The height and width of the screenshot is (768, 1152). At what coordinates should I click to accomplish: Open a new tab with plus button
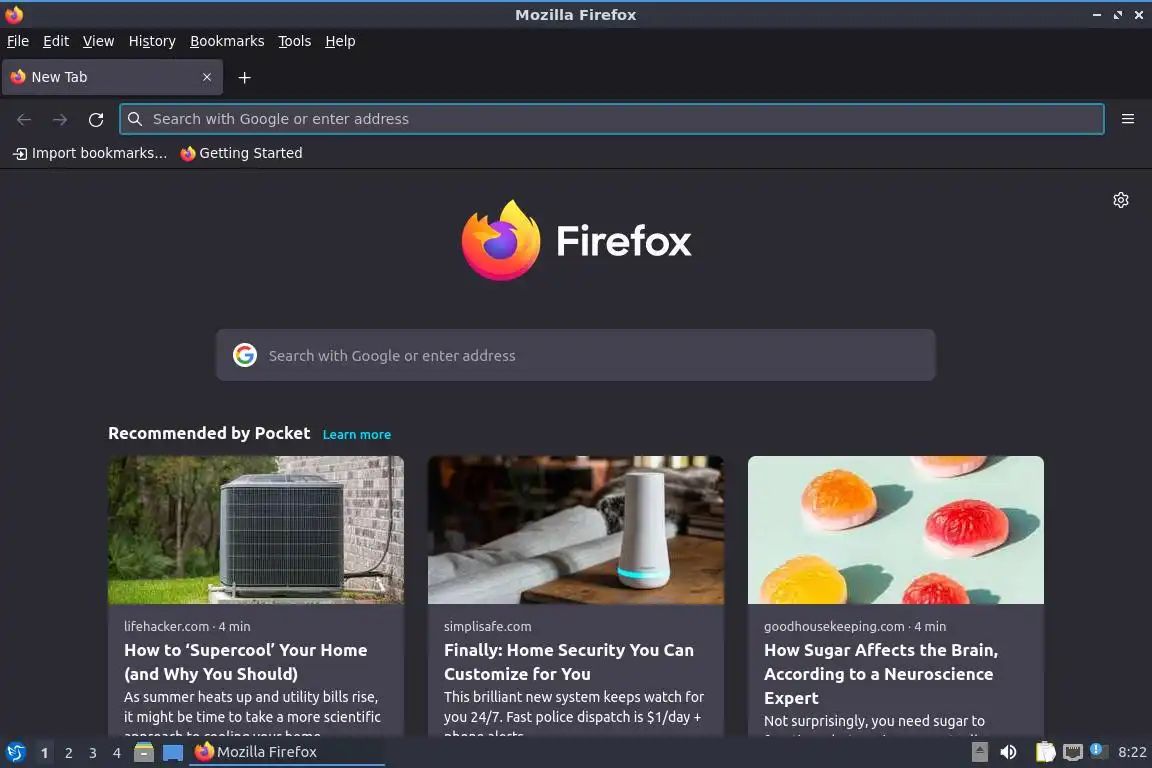245,77
